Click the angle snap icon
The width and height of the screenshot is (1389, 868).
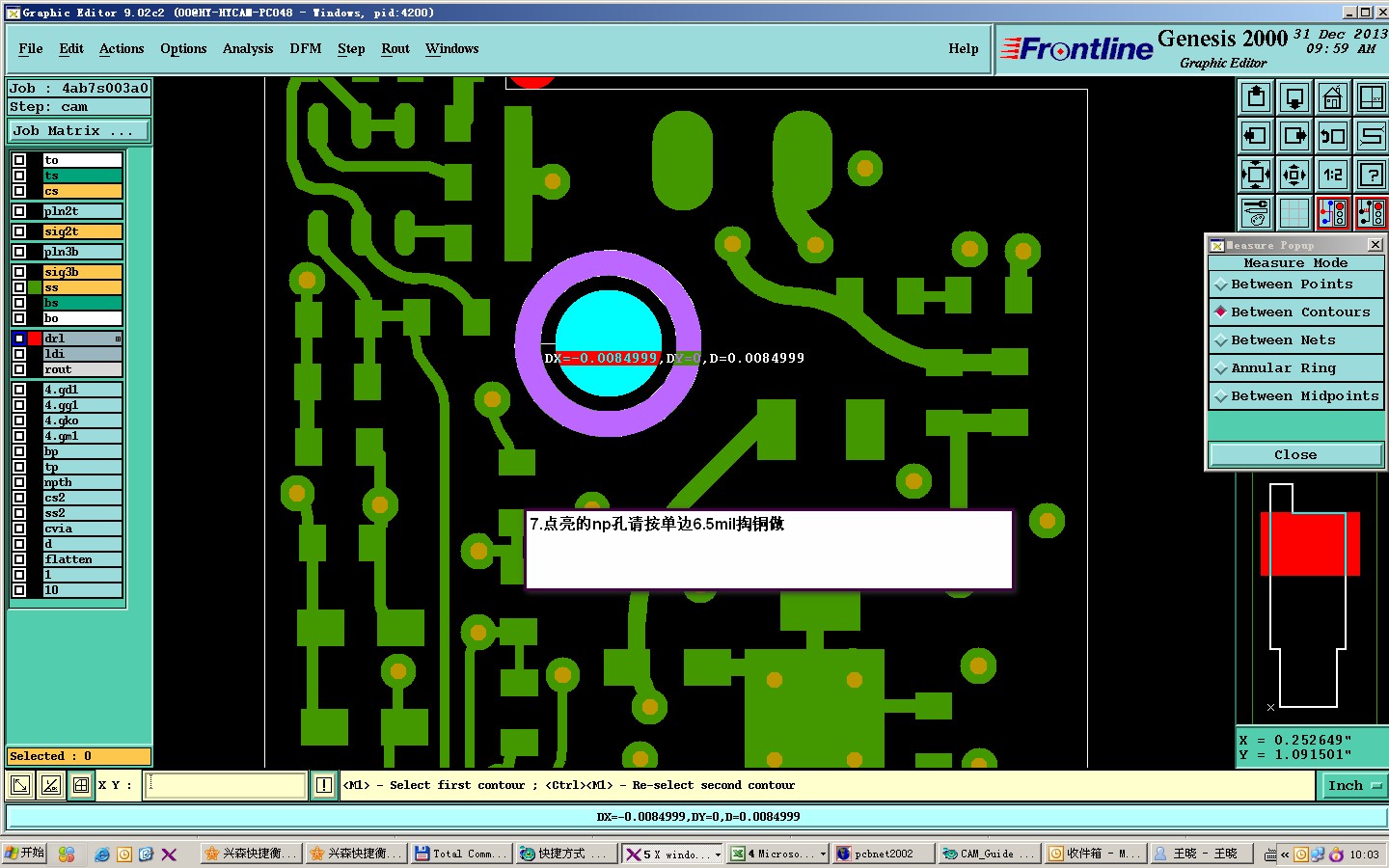tap(50, 785)
